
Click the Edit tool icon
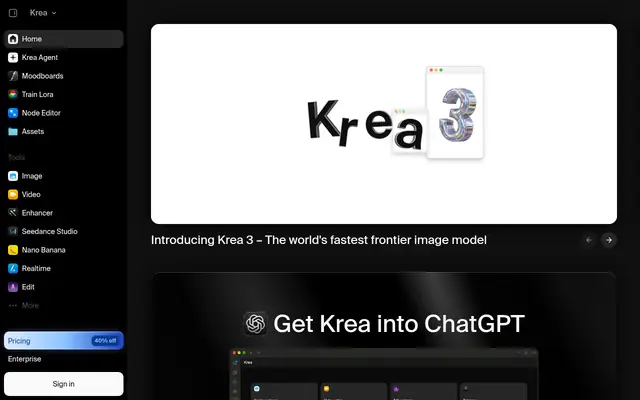(13, 287)
